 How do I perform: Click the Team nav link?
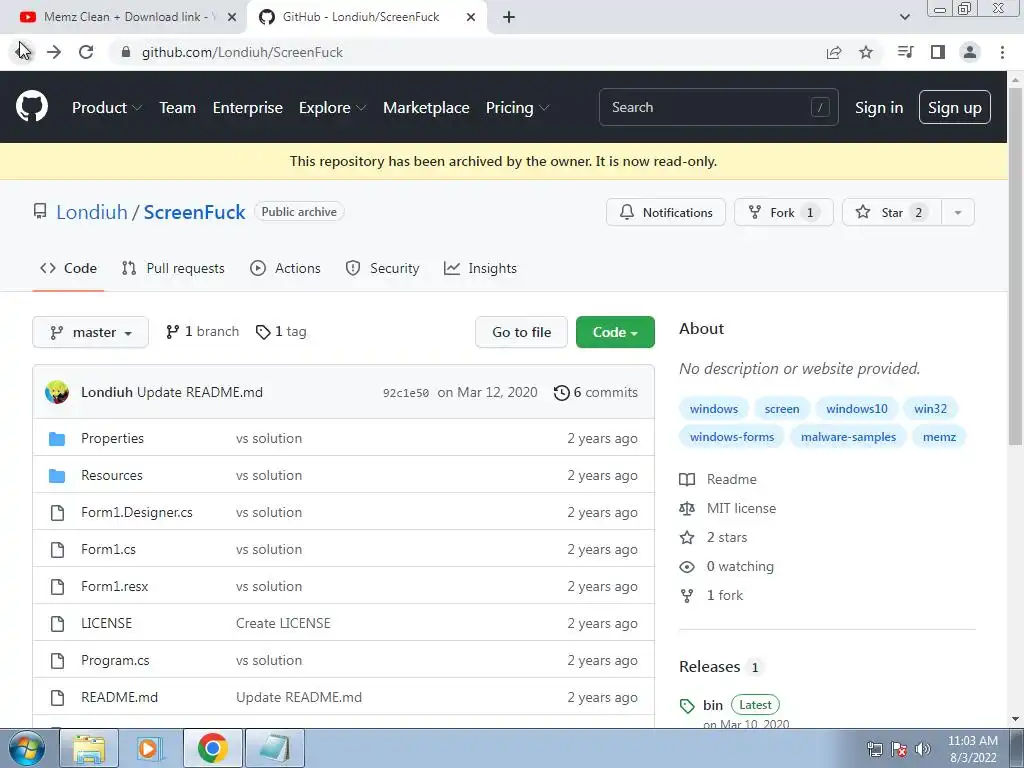pos(178,108)
